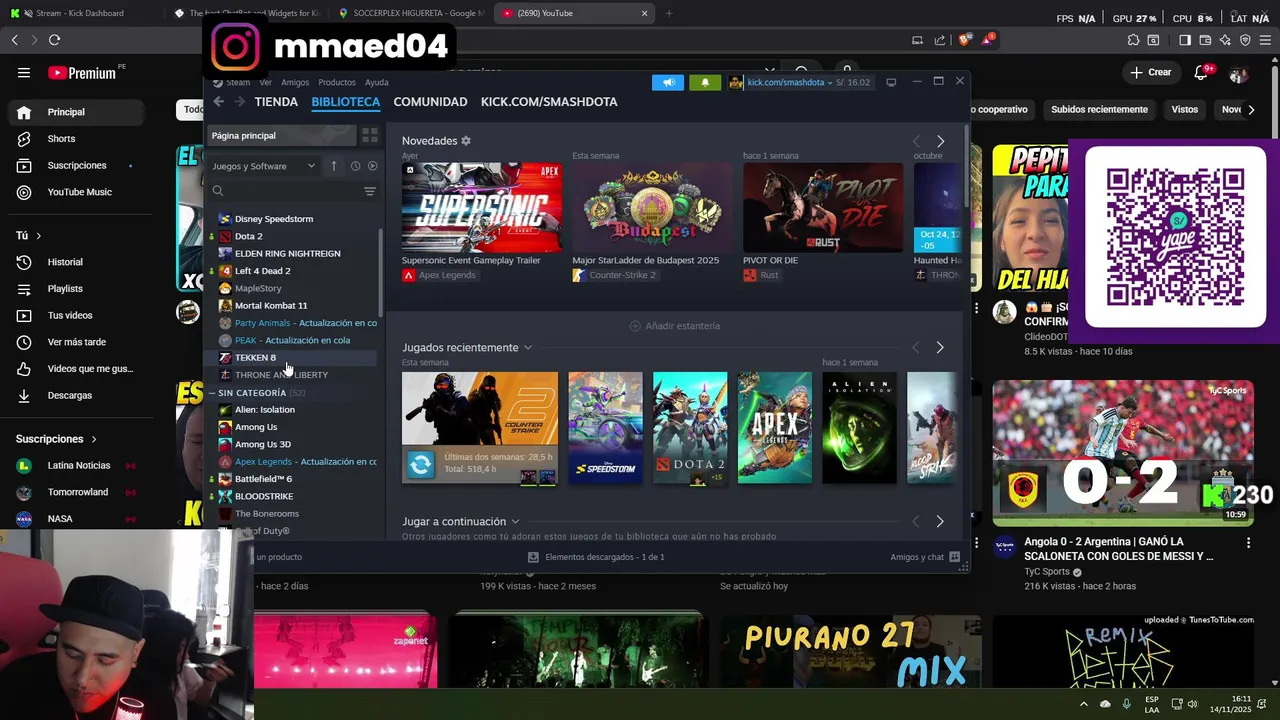Show hidden system tray icons chevron
The image size is (1280, 720).
pos(1083,704)
